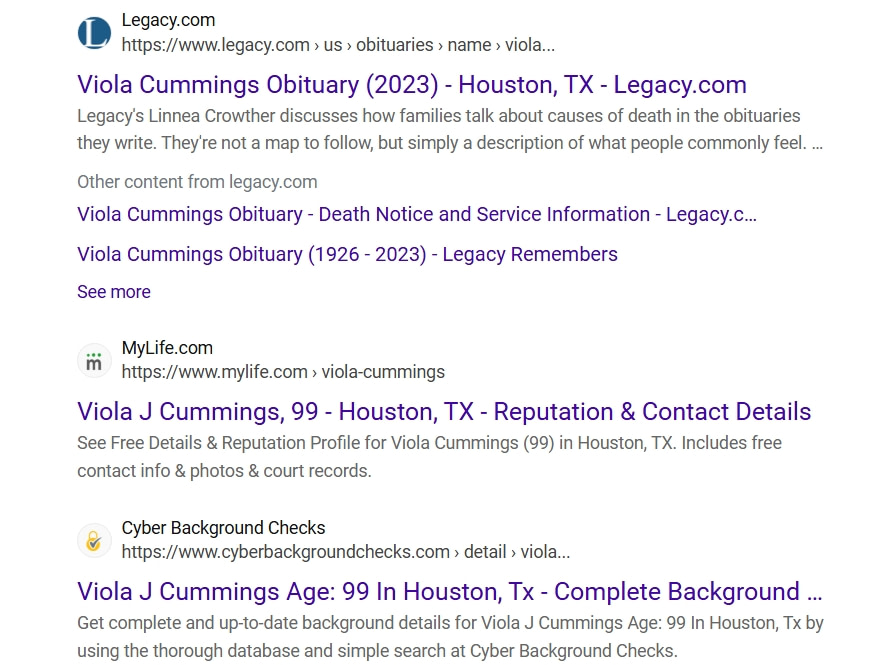The width and height of the screenshot is (870, 665).
Task: Open Viola Cummings Obituary (1926 - 2023) link
Action: click(x=347, y=254)
